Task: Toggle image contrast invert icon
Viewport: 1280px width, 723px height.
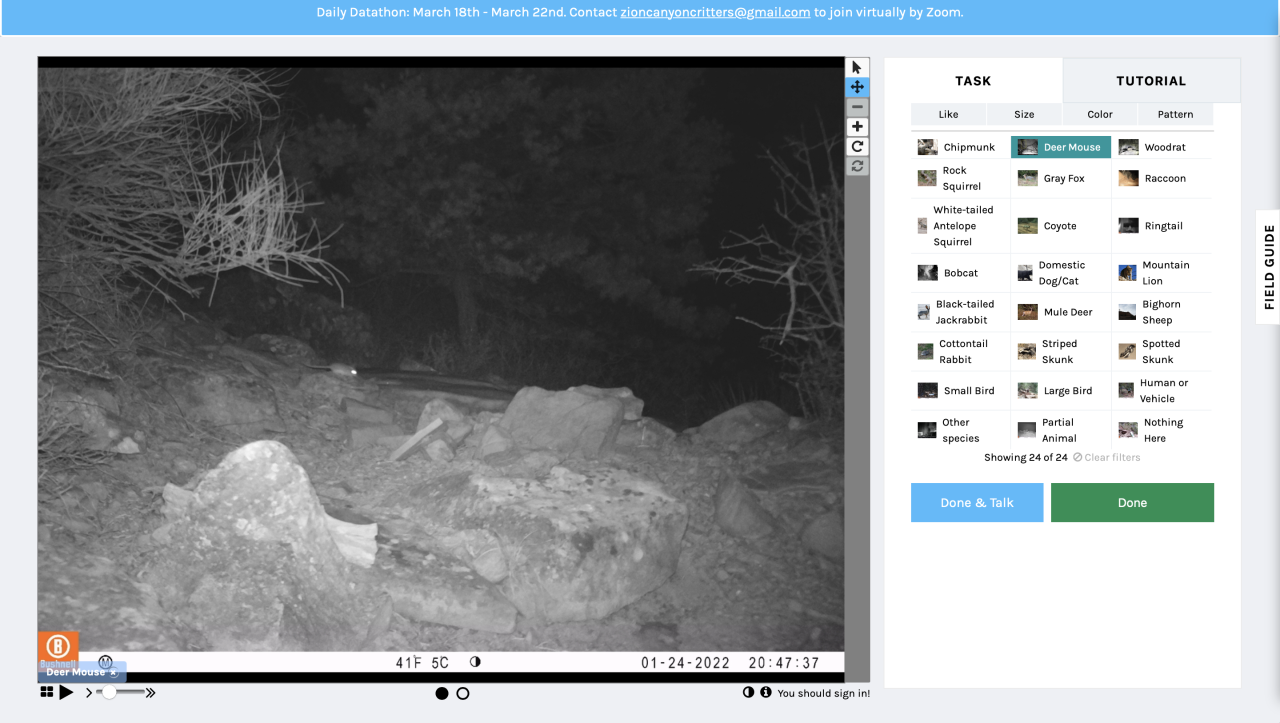Action: 748,692
